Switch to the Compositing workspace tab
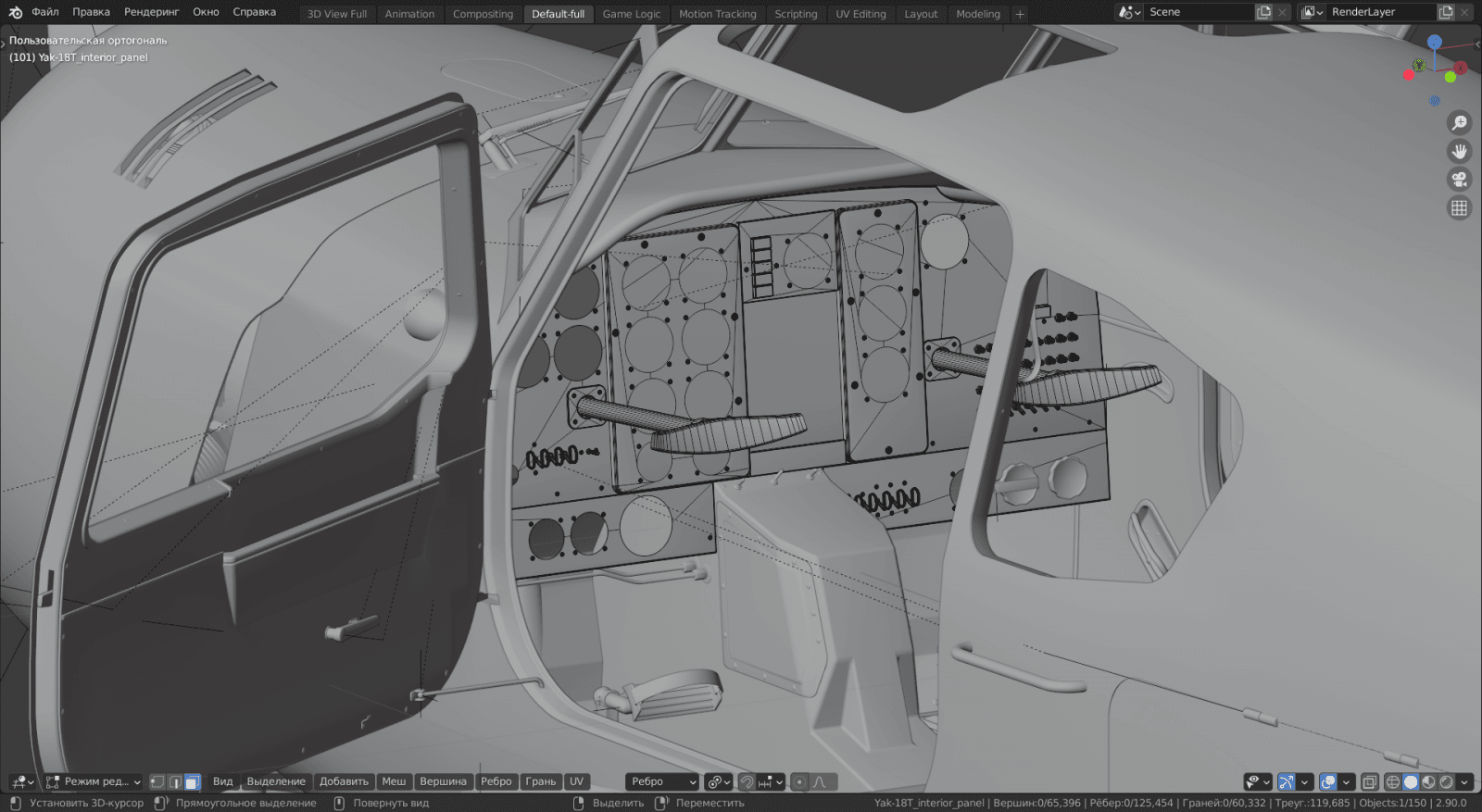Image resolution: width=1482 pixels, height=812 pixels. pos(483,14)
